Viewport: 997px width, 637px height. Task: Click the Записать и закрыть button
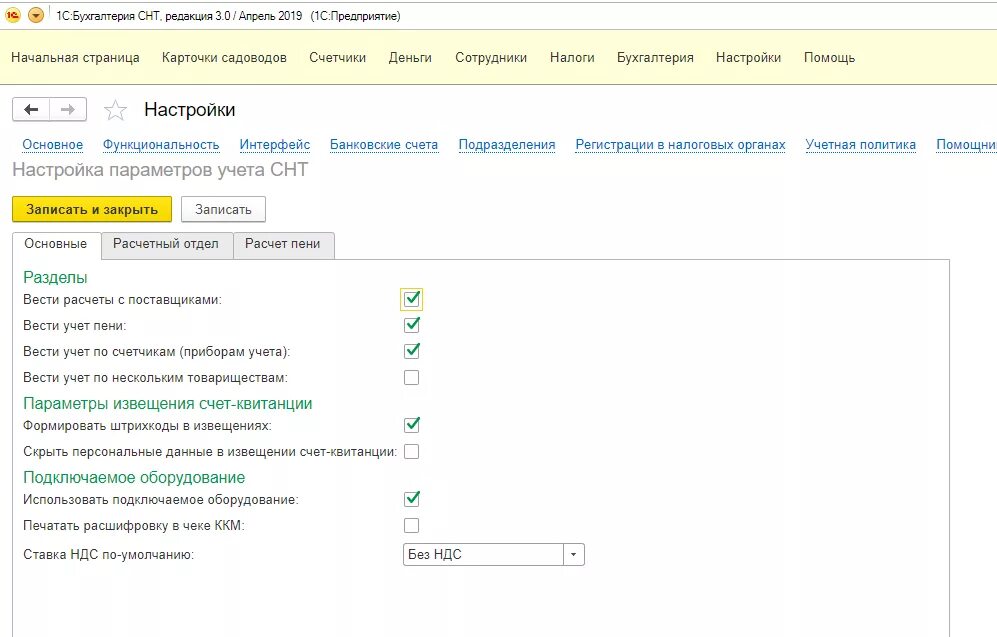point(92,209)
